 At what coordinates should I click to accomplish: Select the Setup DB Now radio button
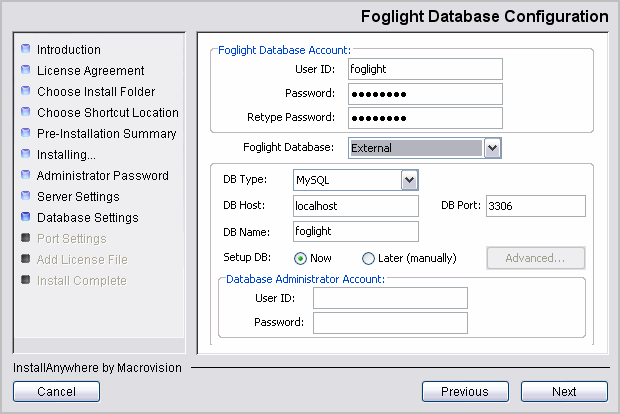[x=300, y=258]
